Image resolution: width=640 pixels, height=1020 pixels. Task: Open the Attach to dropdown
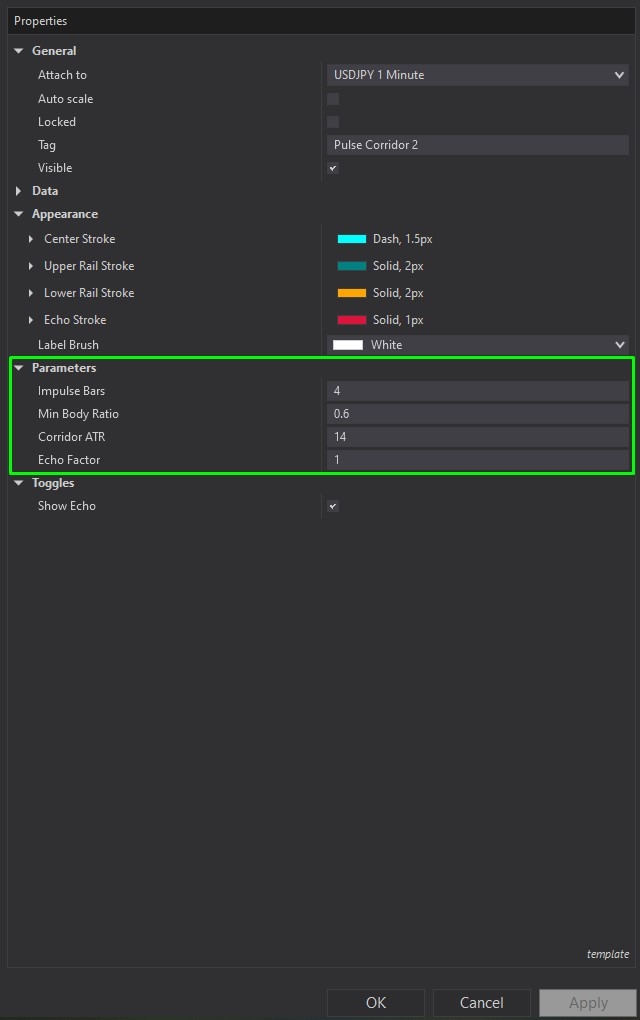coord(477,75)
